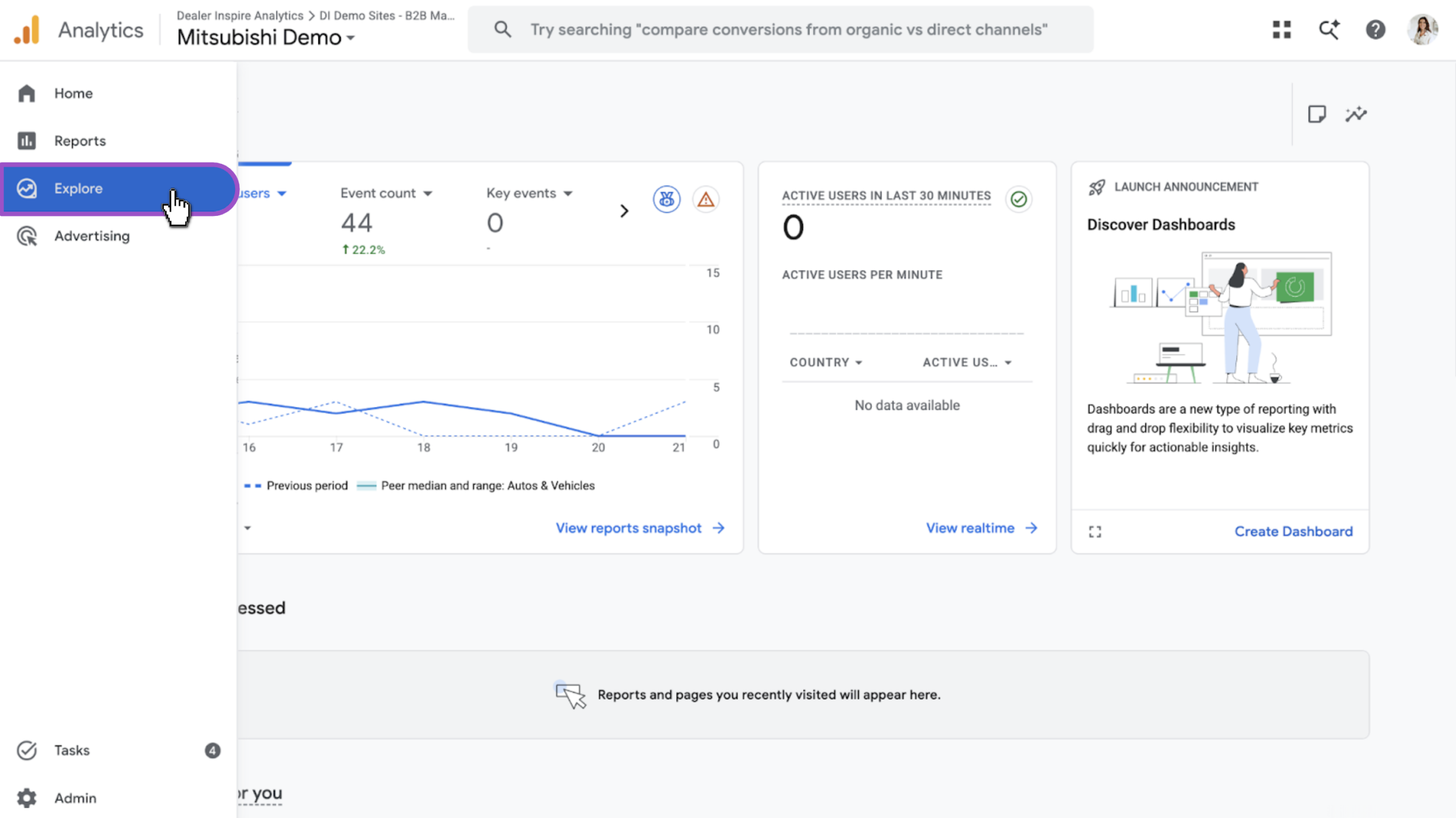Click View realtime link
1456x818 pixels.
pos(982,528)
